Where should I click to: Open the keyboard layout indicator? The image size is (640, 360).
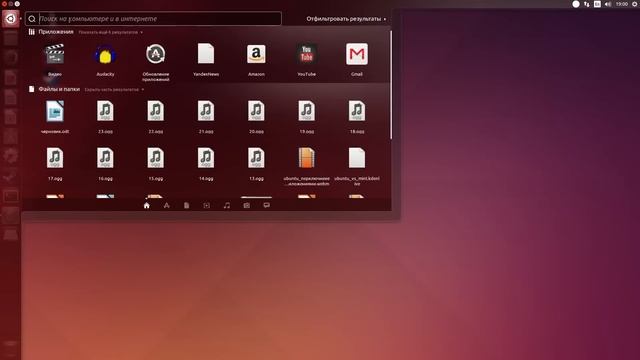(x=597, y=4)
